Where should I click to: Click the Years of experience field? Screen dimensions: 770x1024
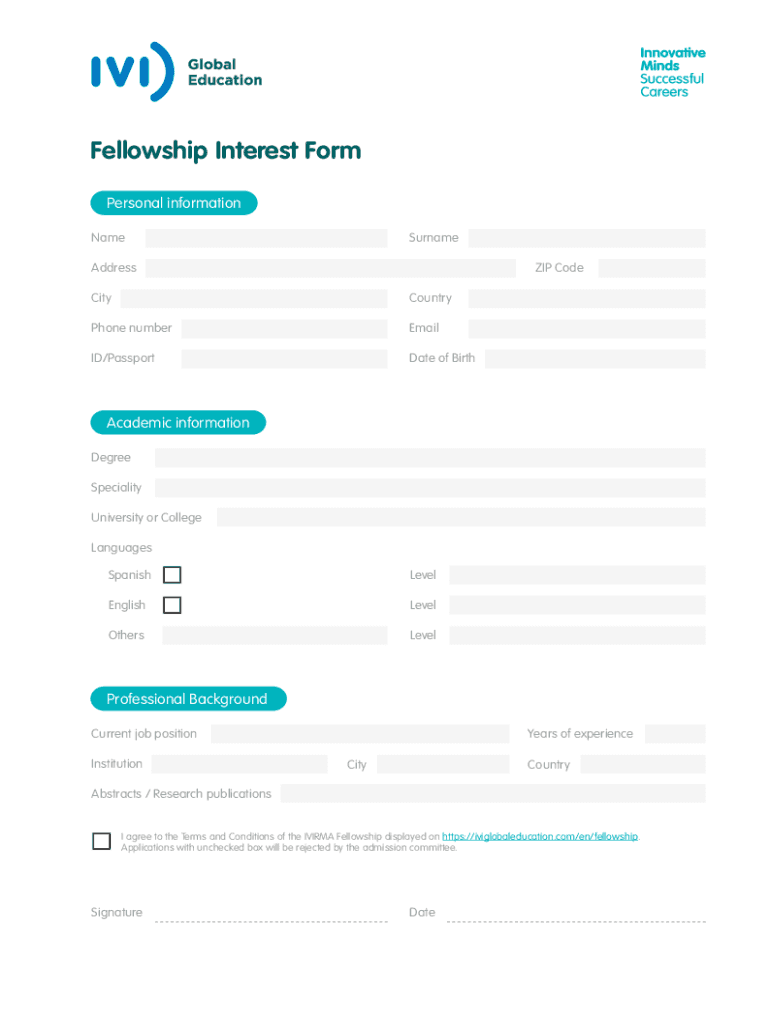click(x=674, y=734)
